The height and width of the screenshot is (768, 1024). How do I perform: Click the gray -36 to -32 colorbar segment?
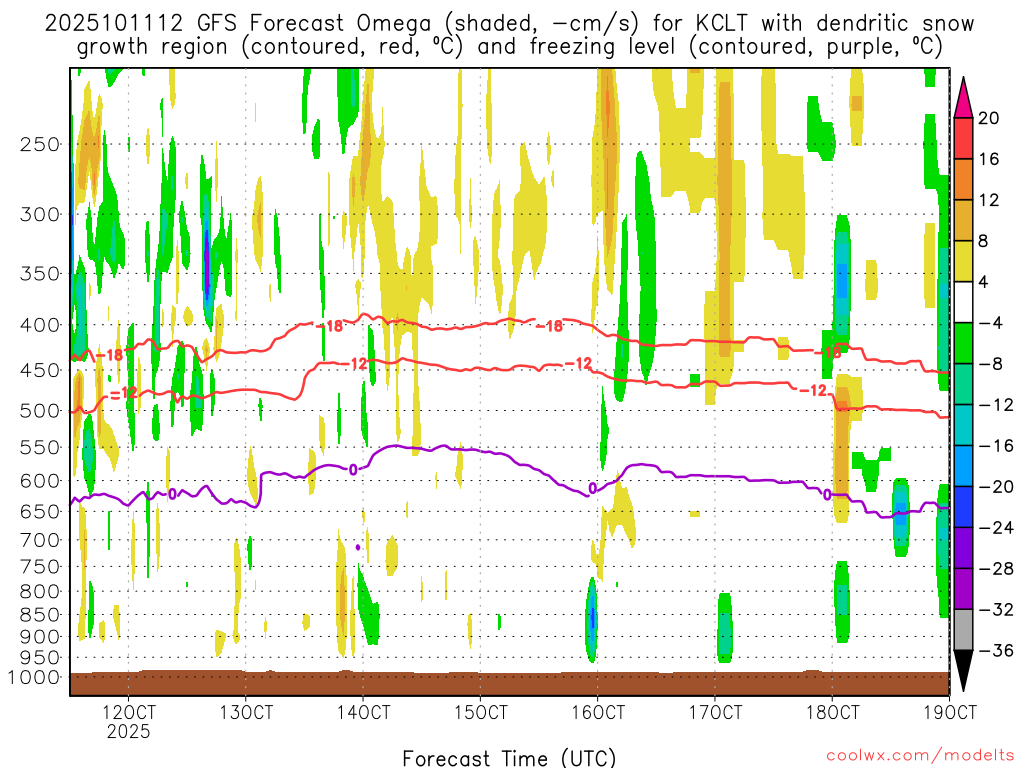963,630
